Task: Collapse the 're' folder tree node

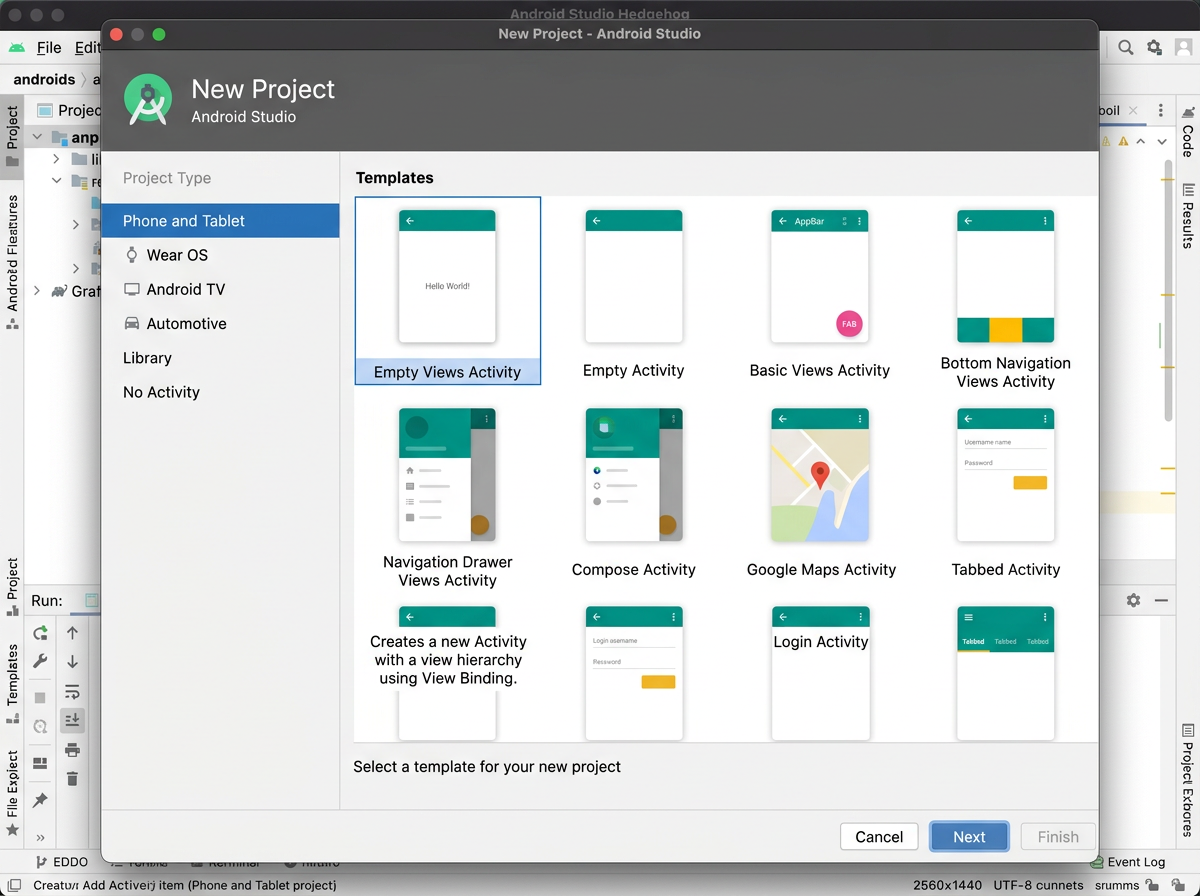Action: pyautogui.click(x=57, y=181)
